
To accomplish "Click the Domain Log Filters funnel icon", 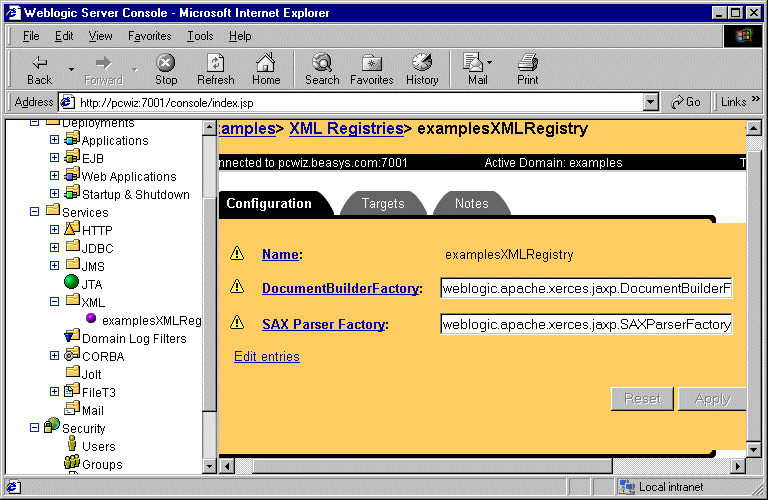I will coord(72,336).
